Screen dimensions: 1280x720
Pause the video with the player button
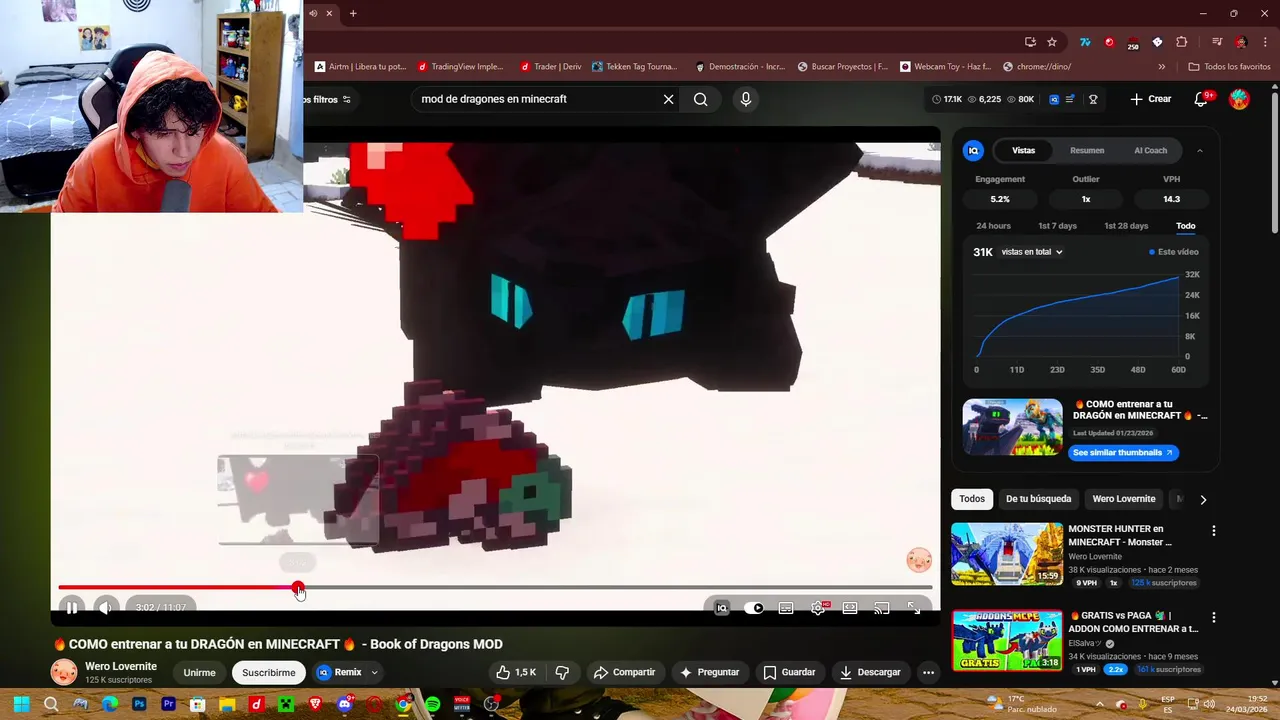pos(72,607)
